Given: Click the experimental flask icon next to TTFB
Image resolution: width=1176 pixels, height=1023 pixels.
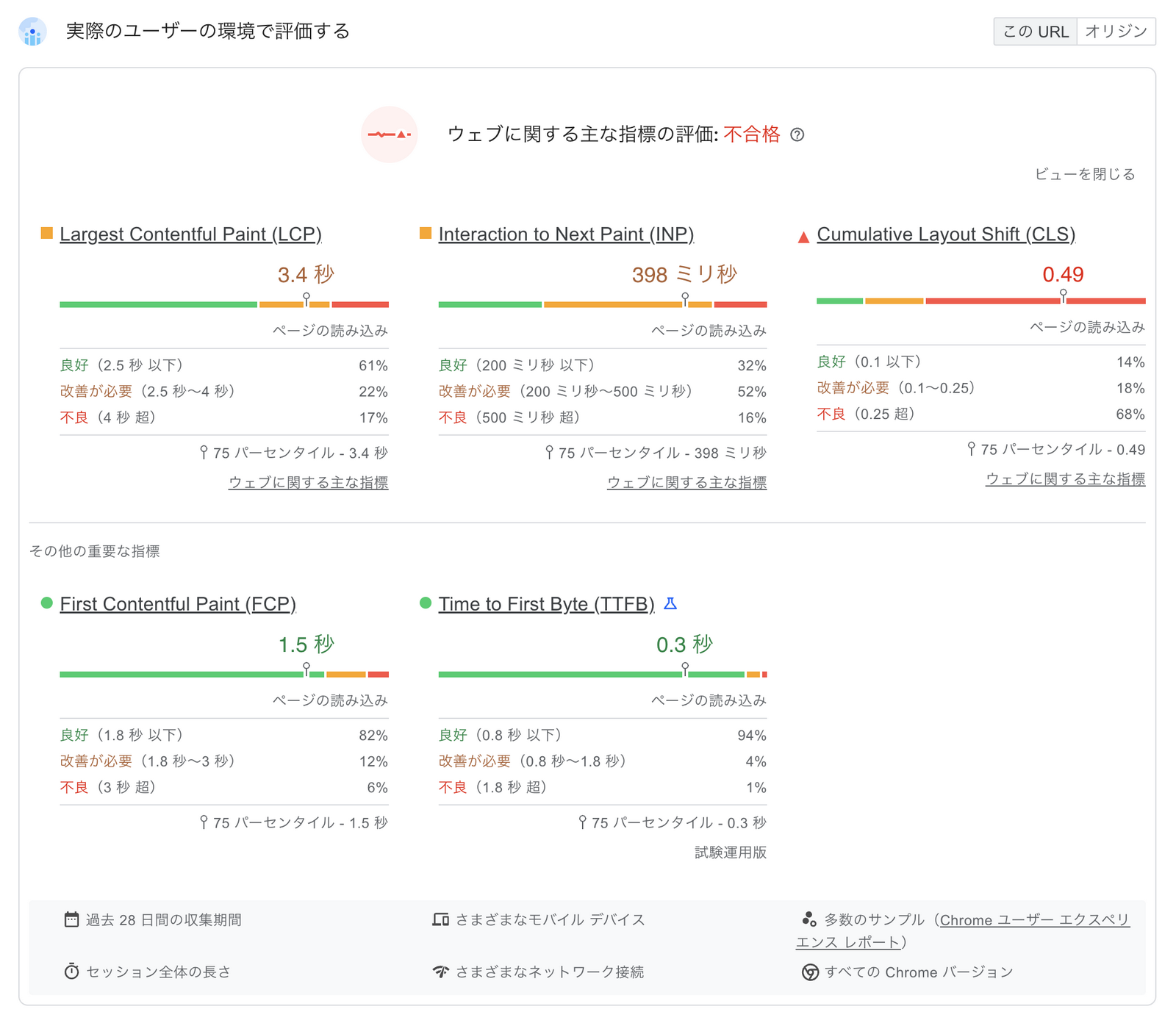Looking at the screenshot, I should point(670,603).
